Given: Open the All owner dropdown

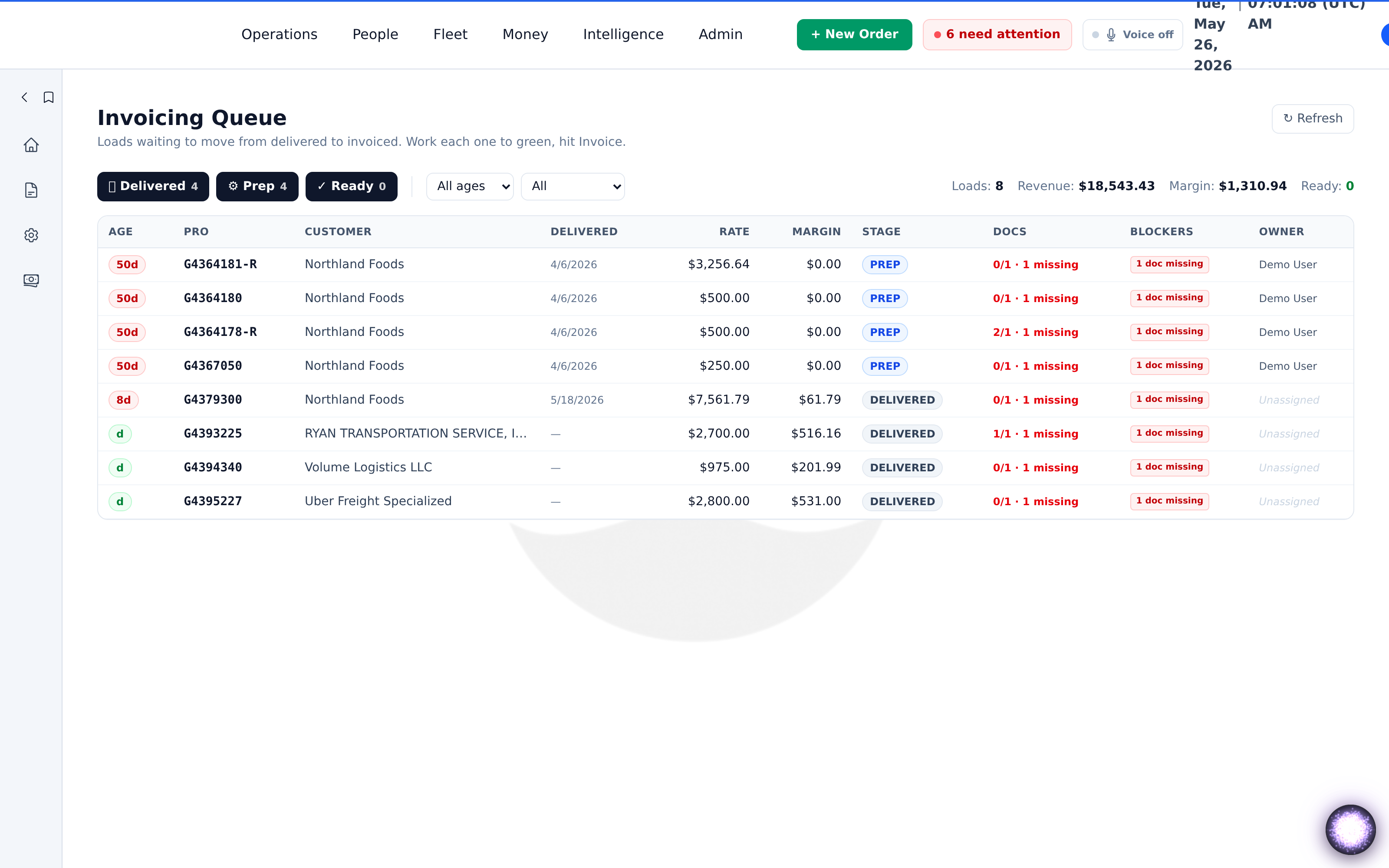Looking at the screenshot, I should point(573,187).
